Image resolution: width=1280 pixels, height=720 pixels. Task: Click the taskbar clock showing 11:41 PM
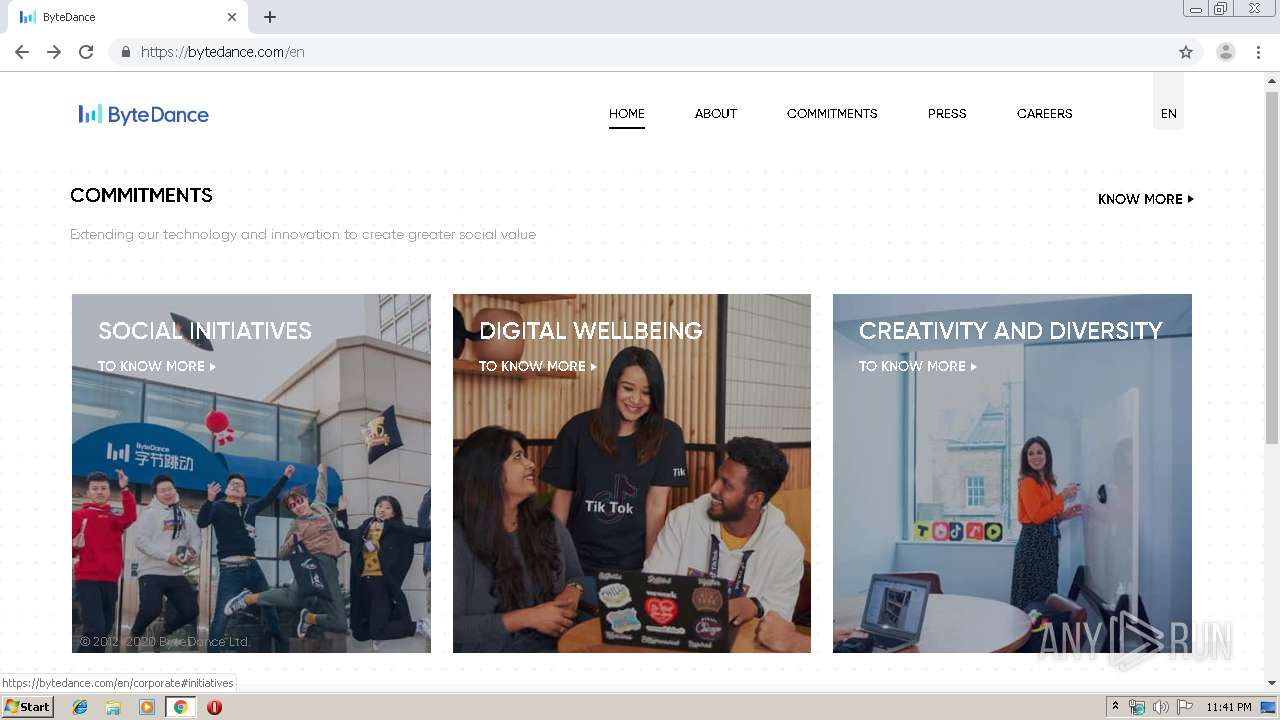1228,707
